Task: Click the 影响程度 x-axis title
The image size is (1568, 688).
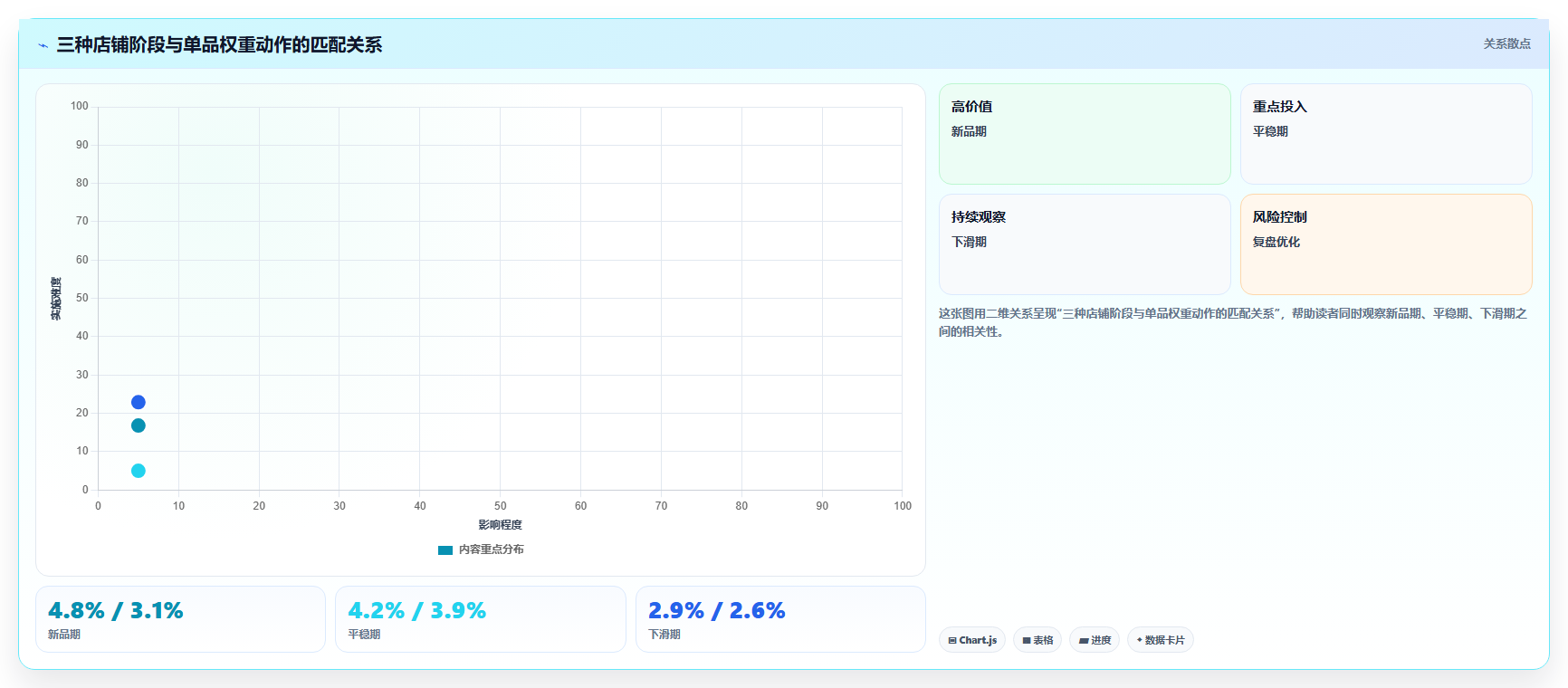Action: [500, 525]
